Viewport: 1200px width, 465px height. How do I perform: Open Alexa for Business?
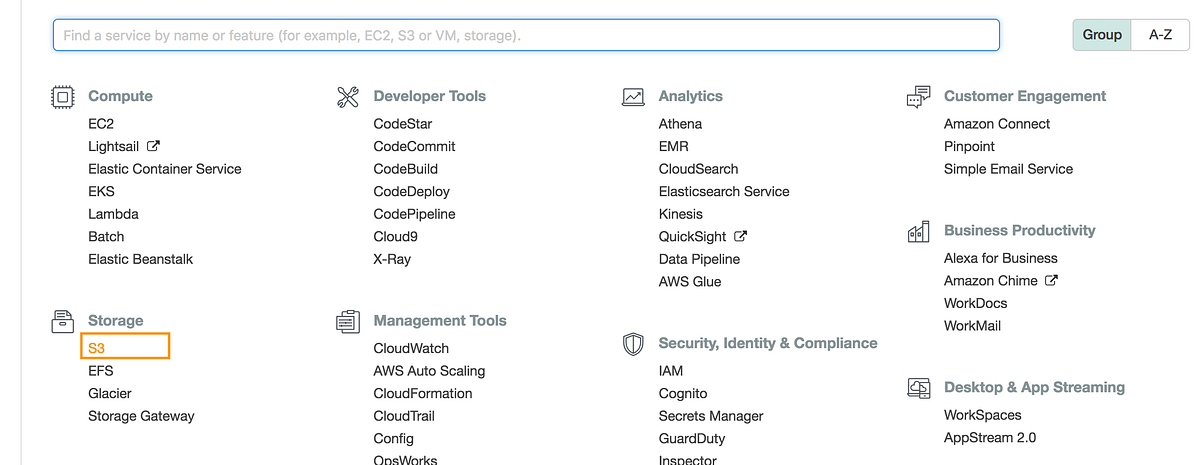point(1001,258)
